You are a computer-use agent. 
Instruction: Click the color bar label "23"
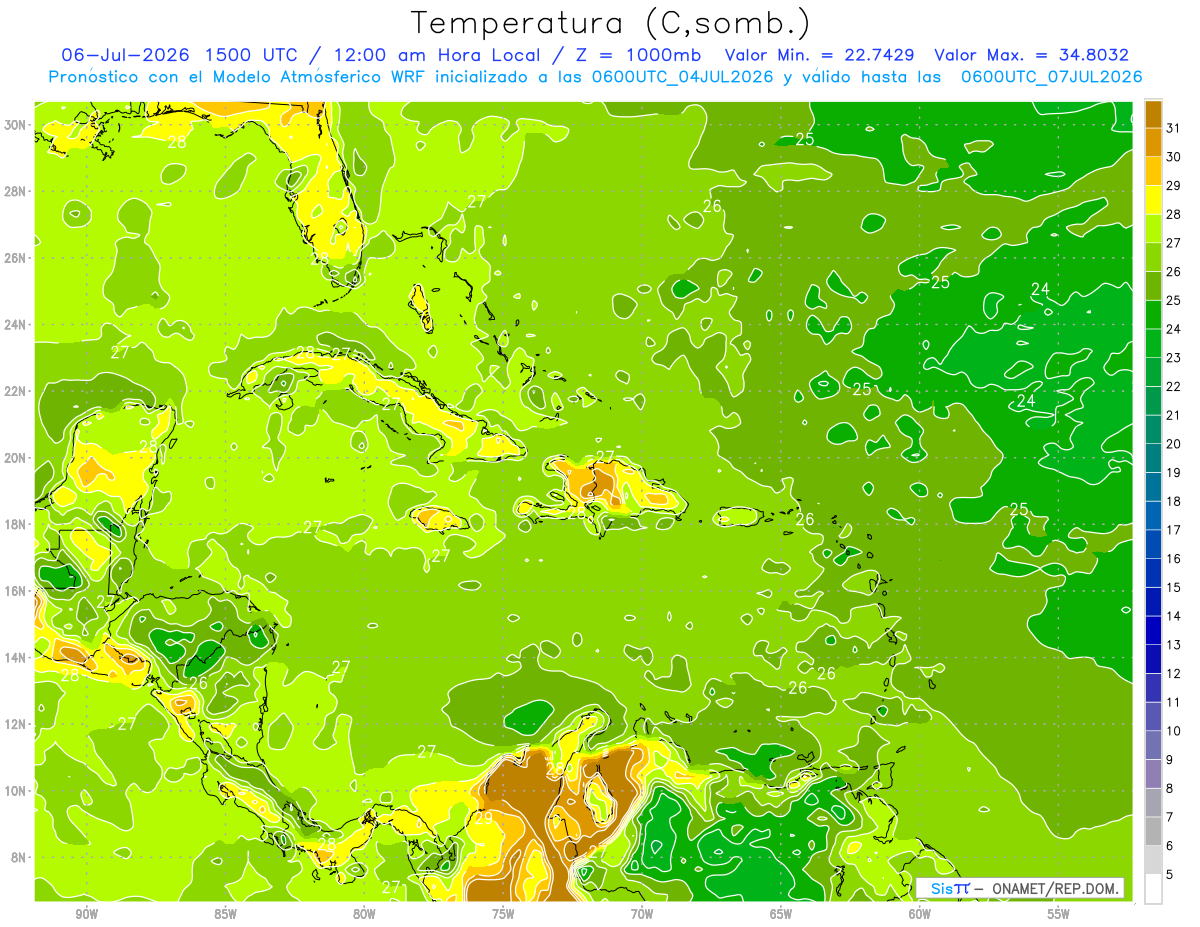(1174, 358)
